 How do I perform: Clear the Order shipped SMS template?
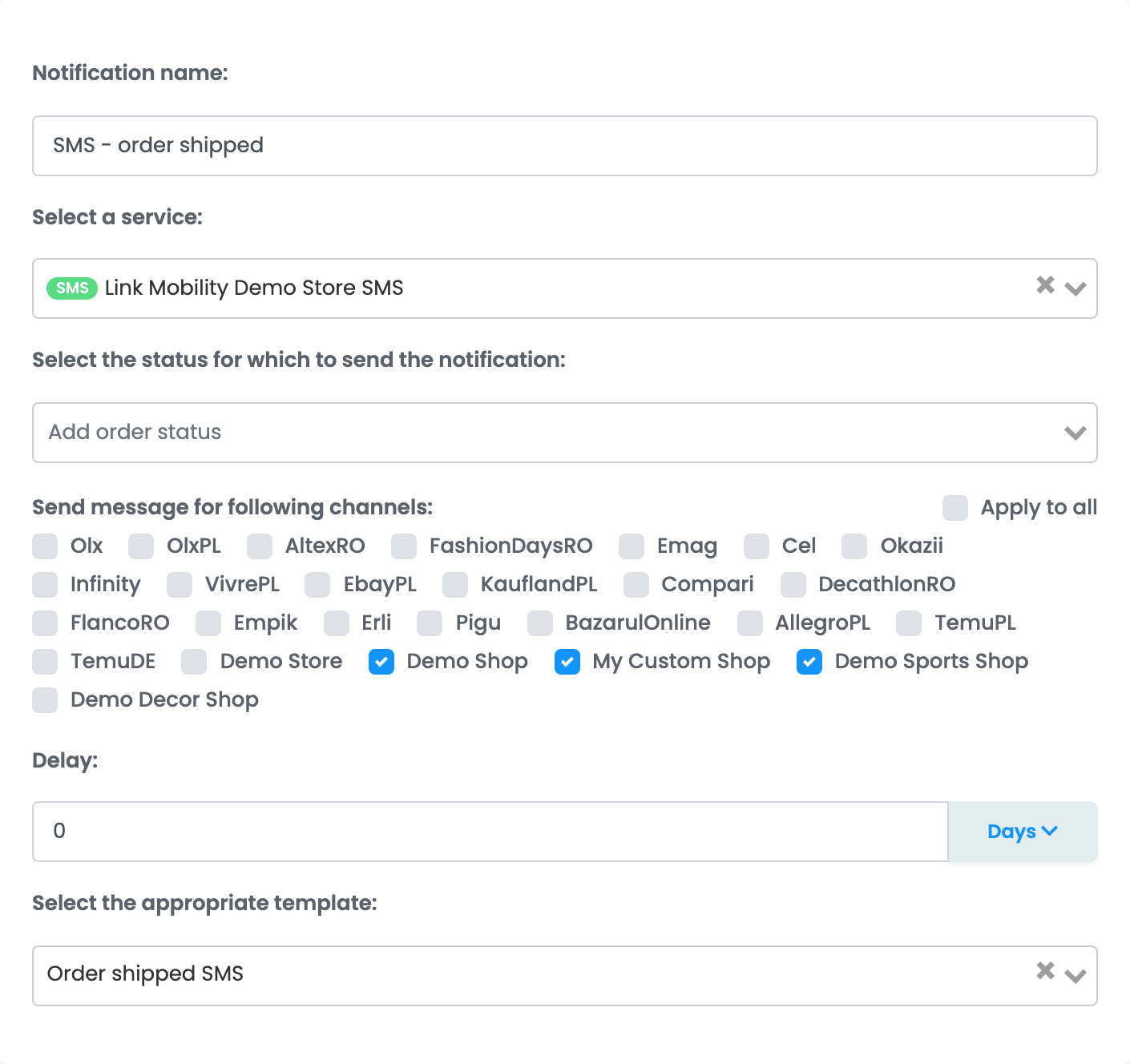point(1045,970)
